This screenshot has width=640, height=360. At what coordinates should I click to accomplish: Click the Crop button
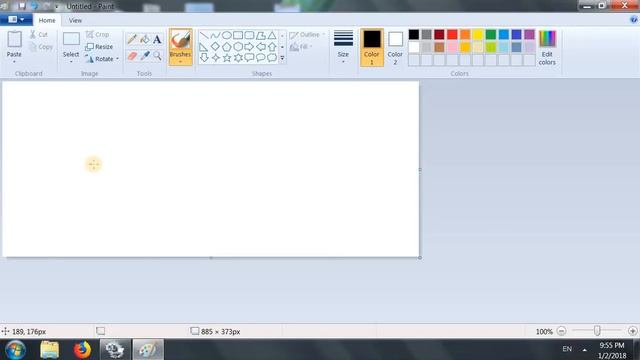[98, 35]
